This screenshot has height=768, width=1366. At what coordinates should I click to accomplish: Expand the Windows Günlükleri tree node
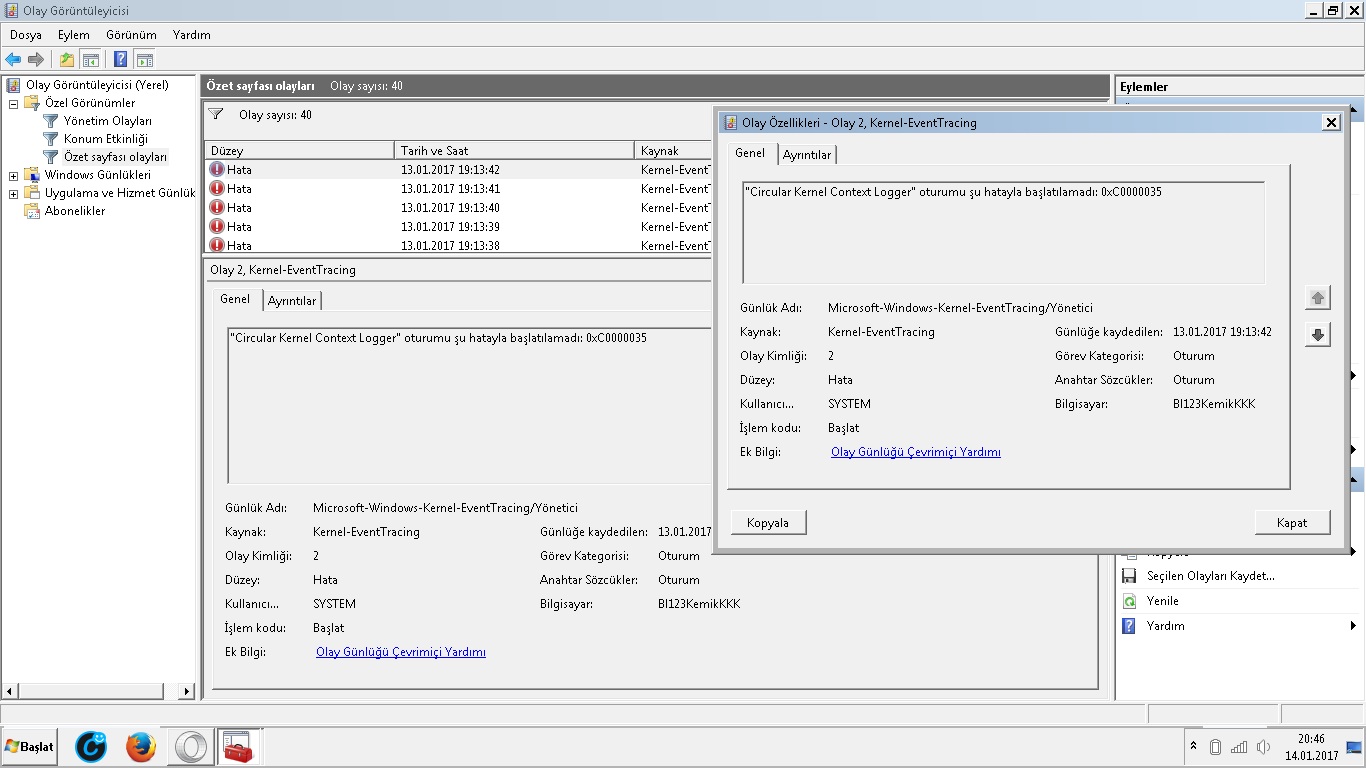click(13, 175)
